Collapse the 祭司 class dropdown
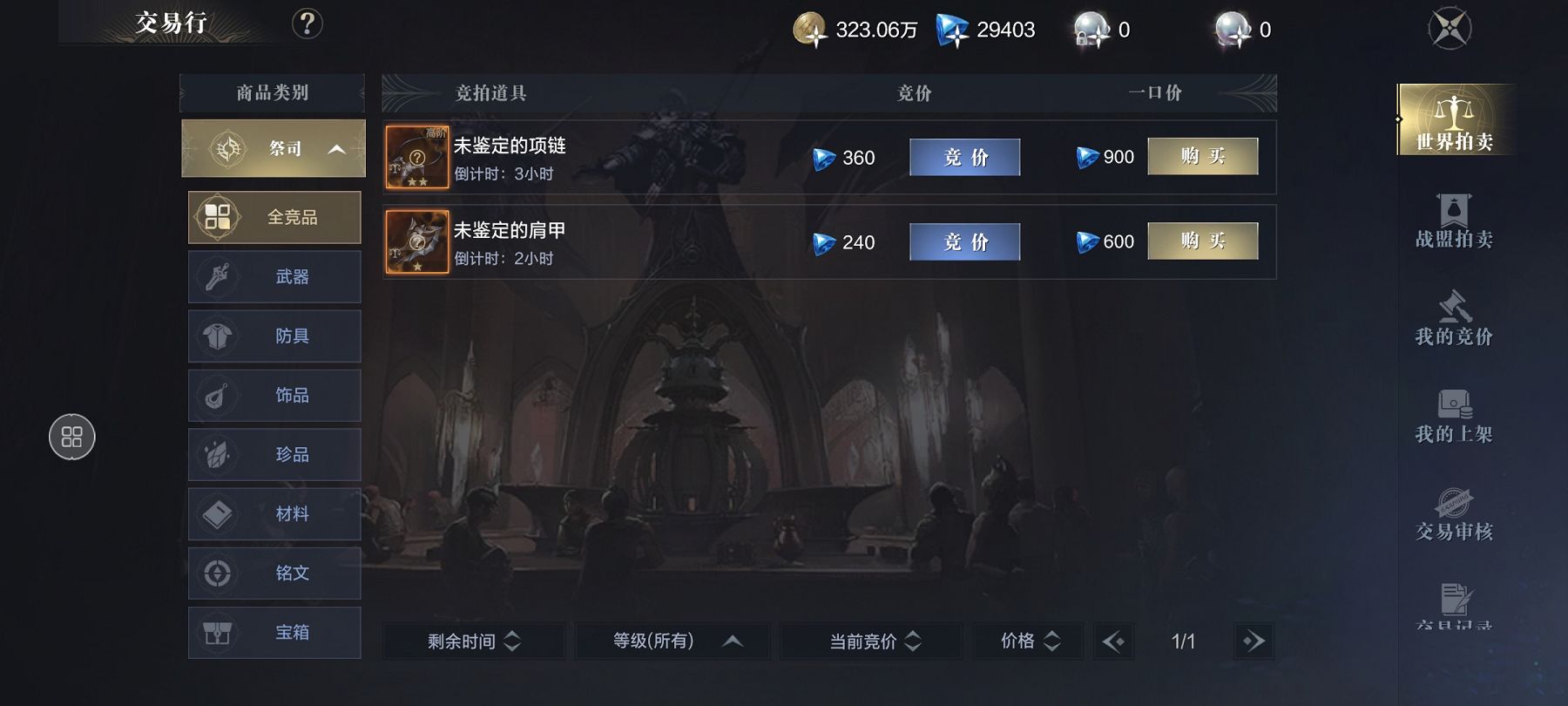The image size is (1568, 706). [274, 149]
